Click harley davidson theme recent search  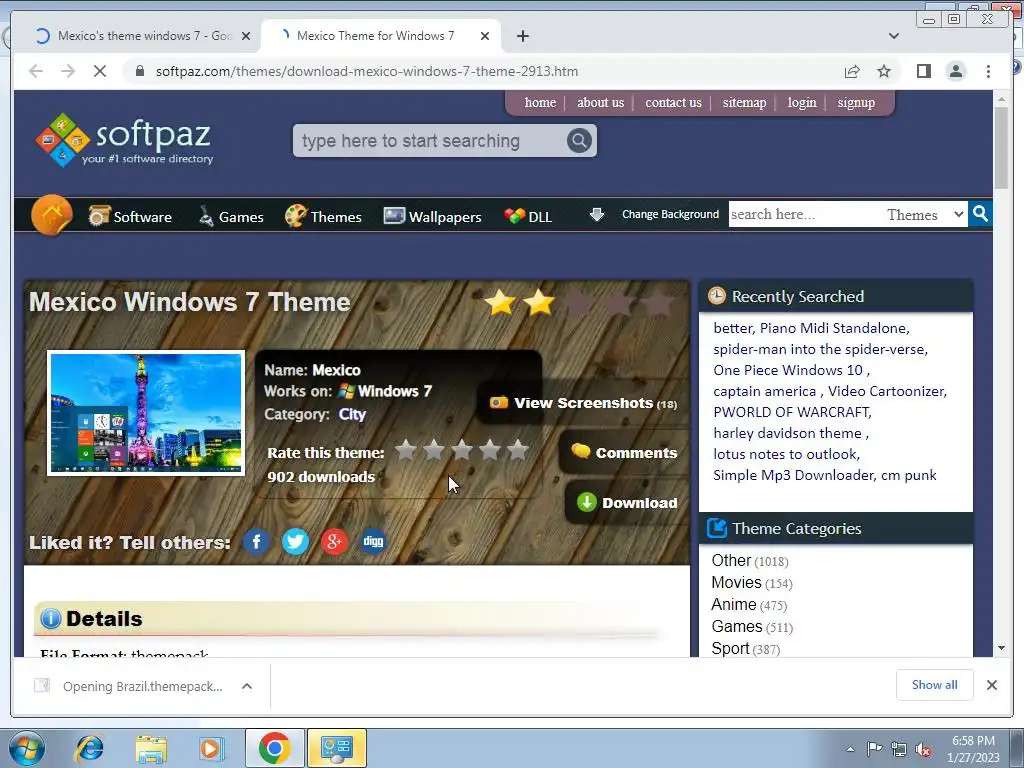[788, 433]
